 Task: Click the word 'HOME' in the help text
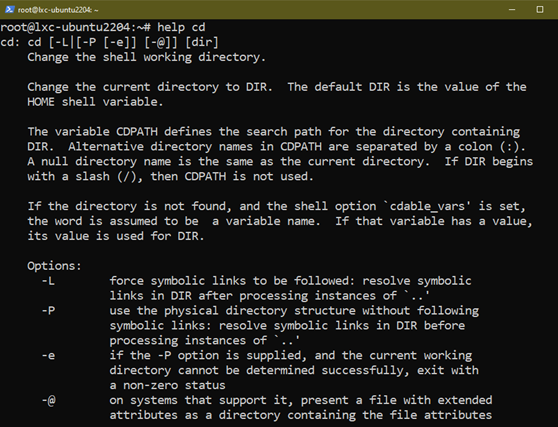tap(41, 102)
